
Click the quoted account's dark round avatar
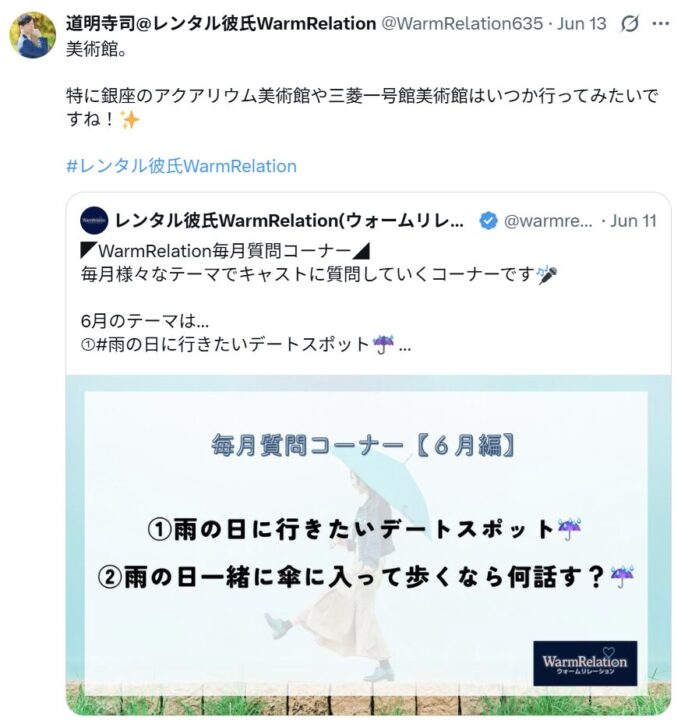(94, 221)
